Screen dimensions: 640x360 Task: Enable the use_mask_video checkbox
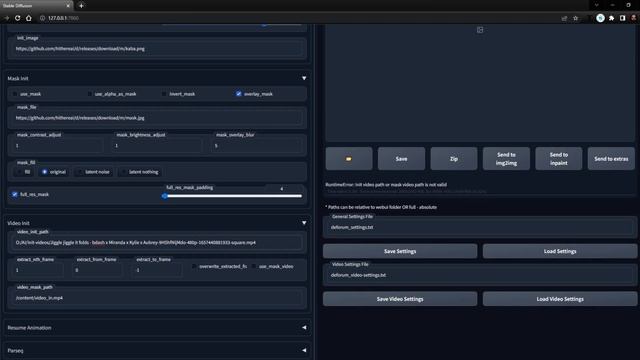pyautogui.click(x=254, y=266)
